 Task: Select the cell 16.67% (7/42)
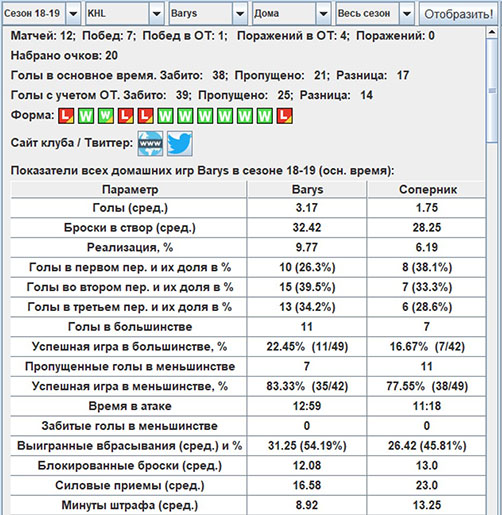click(427, 347)
